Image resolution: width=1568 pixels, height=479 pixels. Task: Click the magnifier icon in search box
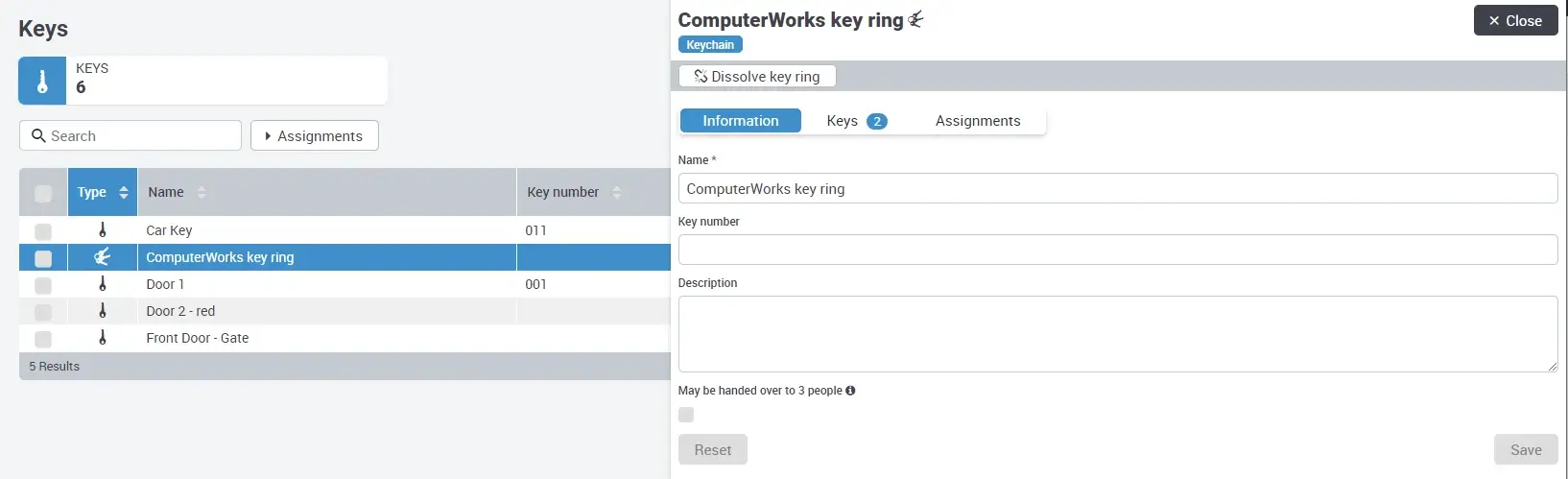point(38,135)
